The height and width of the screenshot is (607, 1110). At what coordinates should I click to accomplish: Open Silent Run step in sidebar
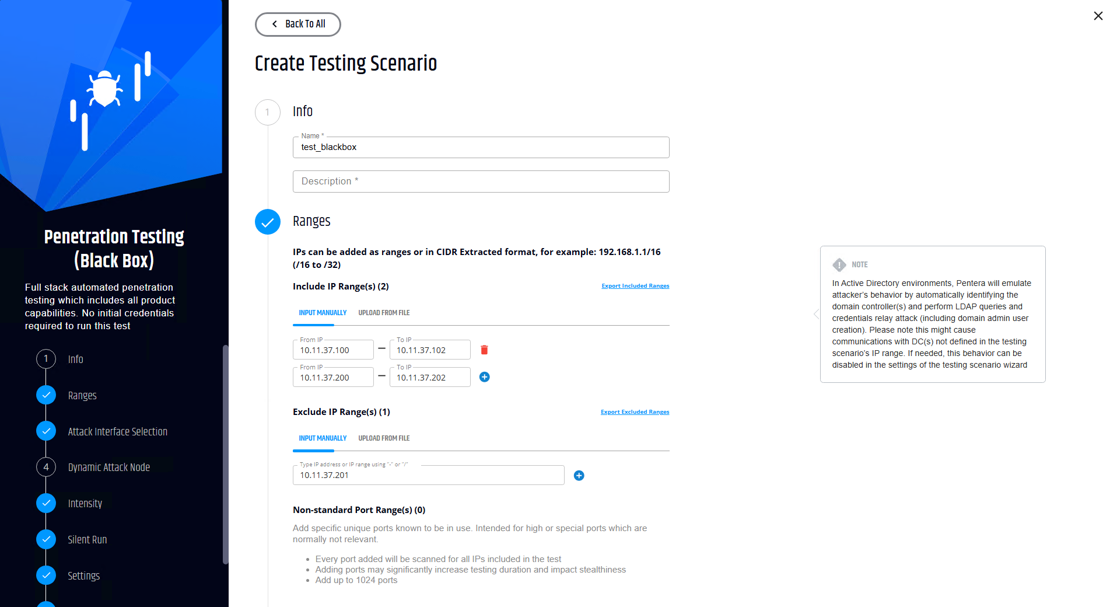[87, 539]
